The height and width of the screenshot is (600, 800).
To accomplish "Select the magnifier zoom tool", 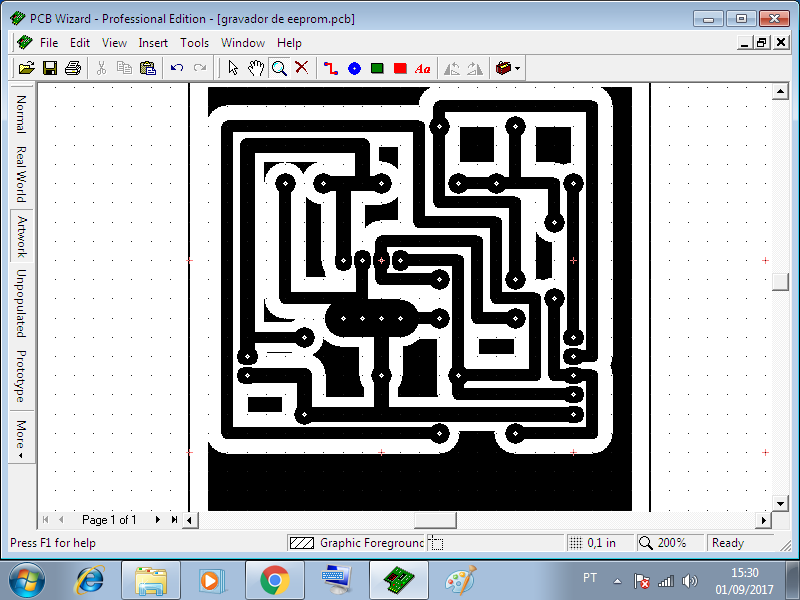I will (x=279, y=68).
